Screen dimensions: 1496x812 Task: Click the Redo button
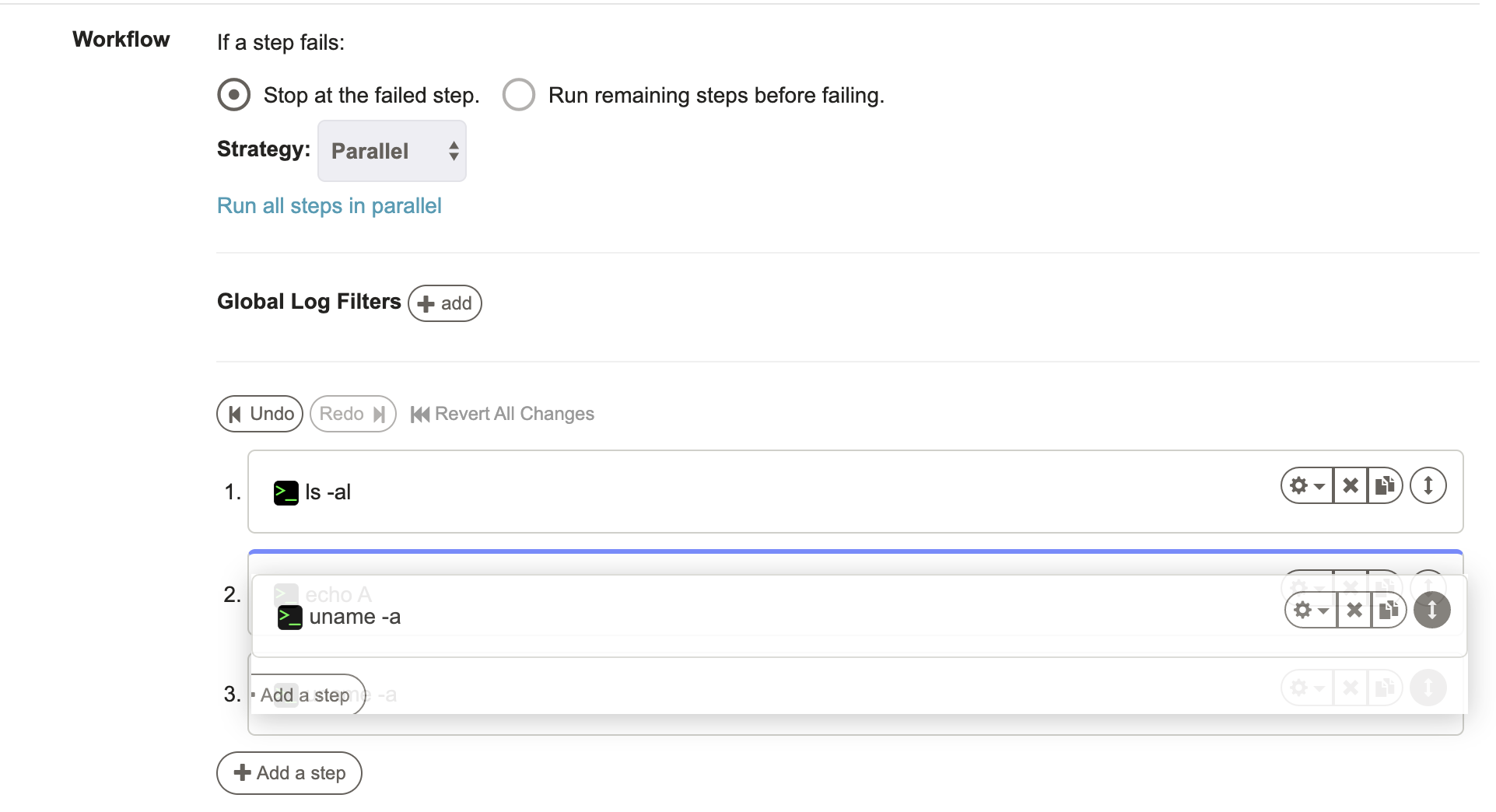click(353, 414)
